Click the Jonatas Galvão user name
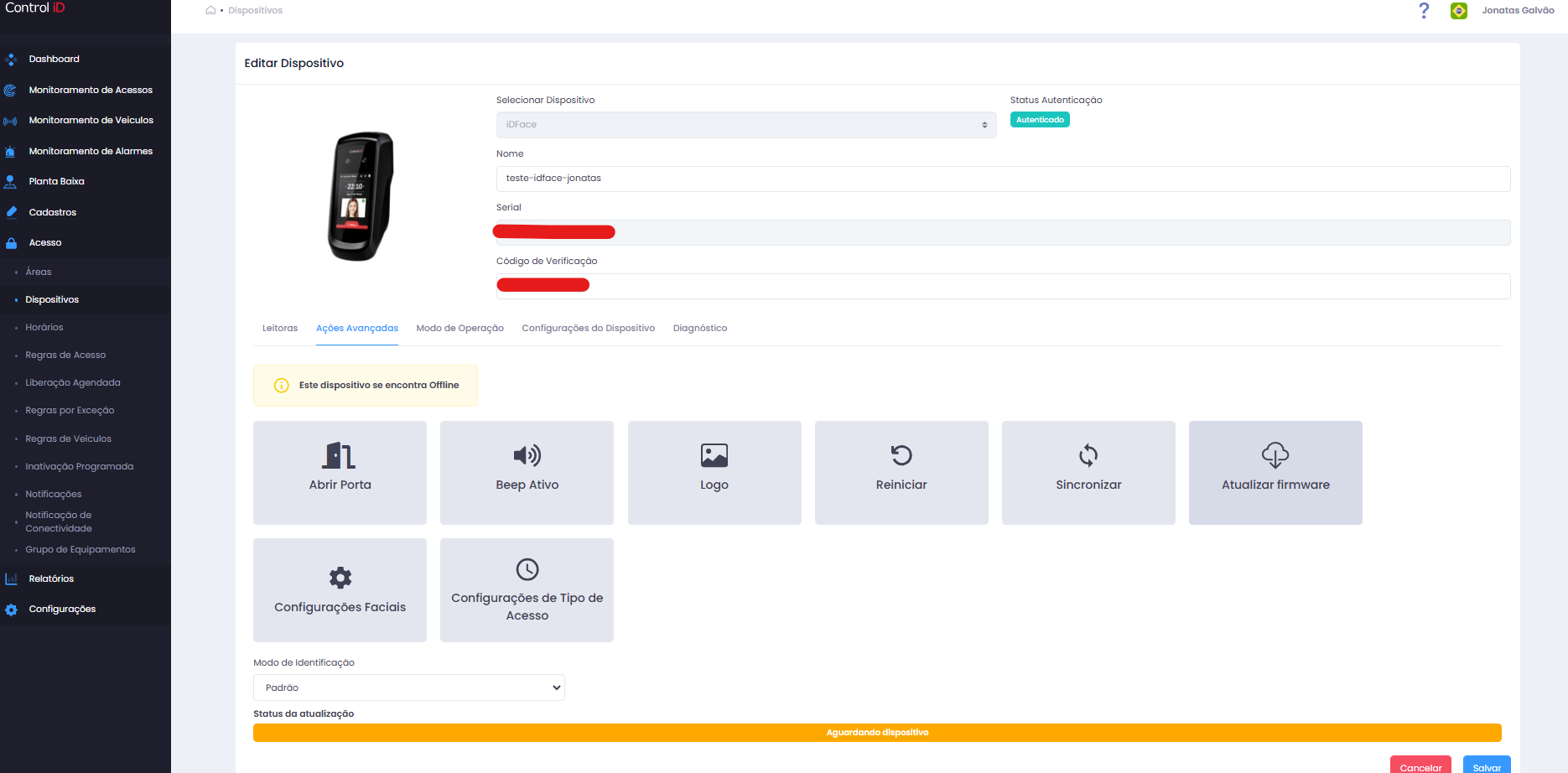This screenshot has height=773, width=1568. click(x=1518, y=11)
